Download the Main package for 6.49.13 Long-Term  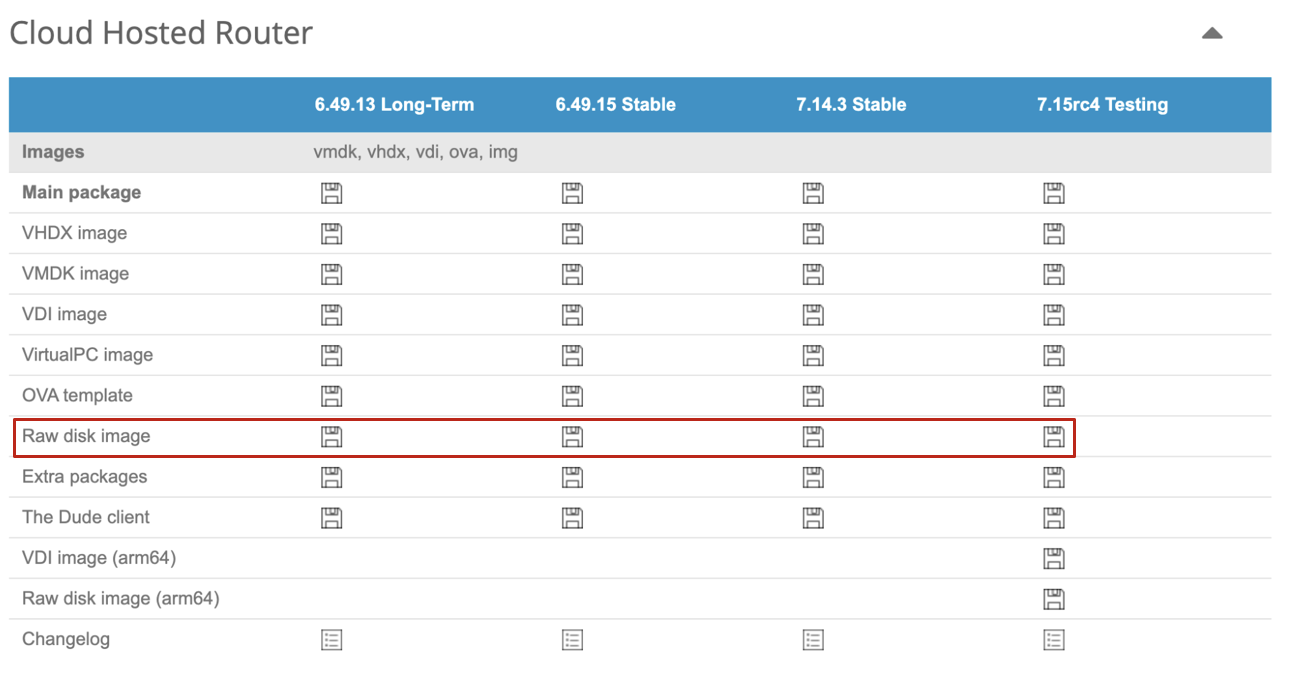click(x=330, y=192)
